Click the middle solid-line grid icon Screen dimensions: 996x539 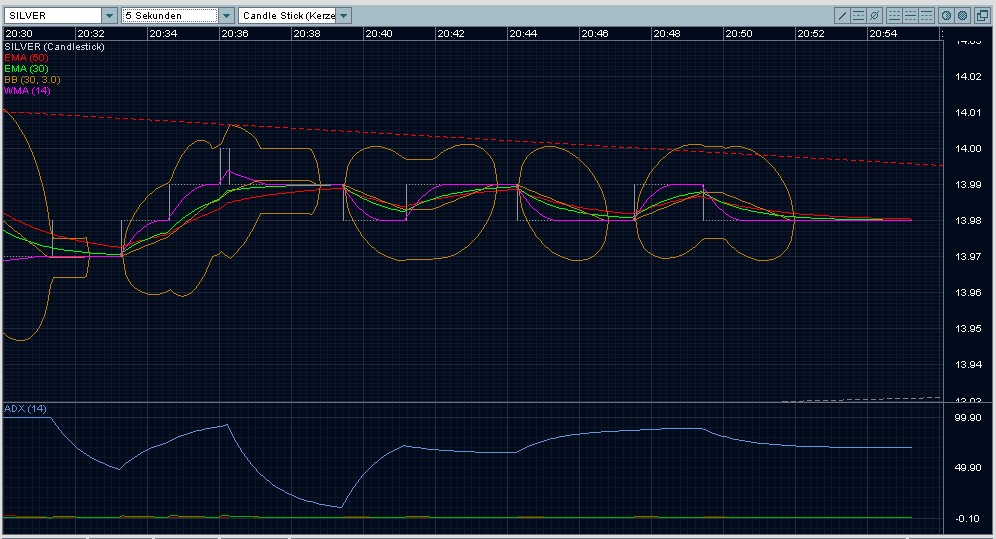910,16
